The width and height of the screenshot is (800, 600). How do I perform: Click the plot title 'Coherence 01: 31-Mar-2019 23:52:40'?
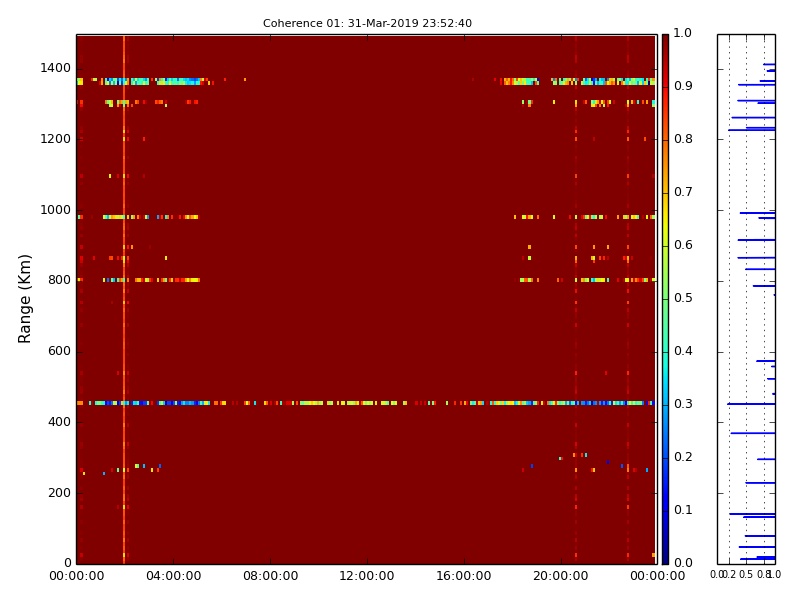pyautogui.click(x=367, y=23)
